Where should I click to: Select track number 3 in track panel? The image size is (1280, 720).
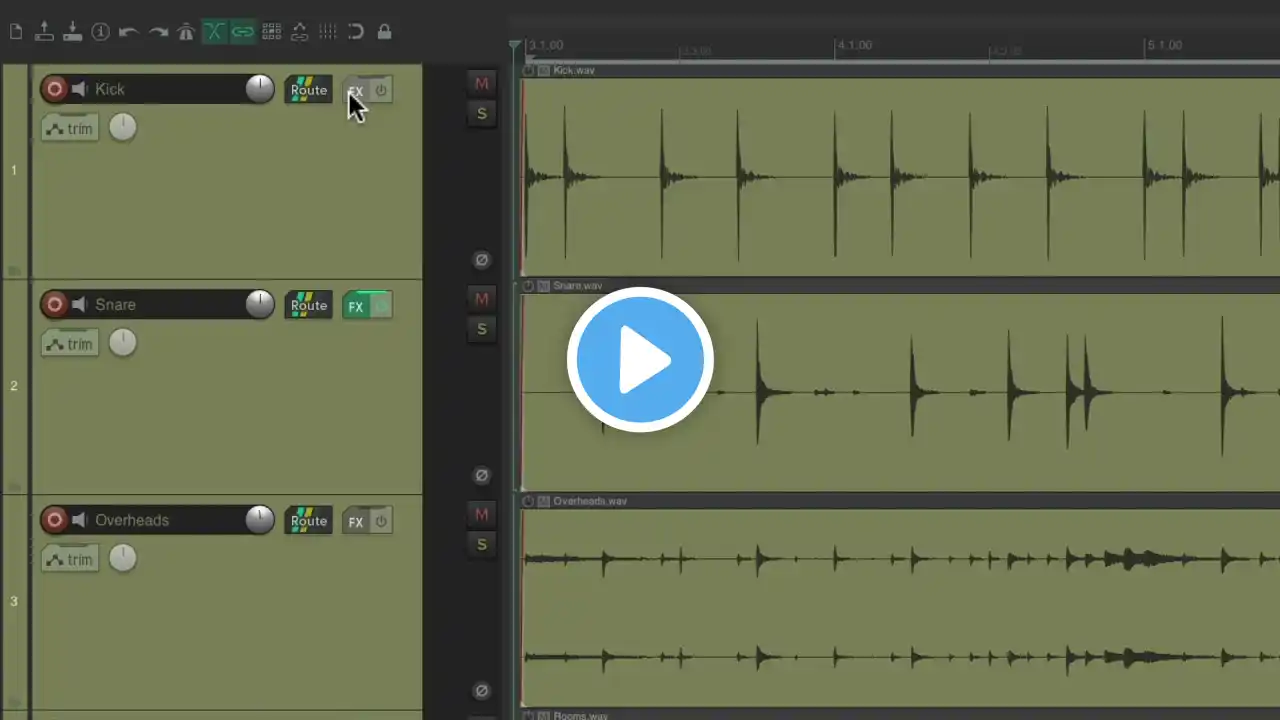[14, 601]
